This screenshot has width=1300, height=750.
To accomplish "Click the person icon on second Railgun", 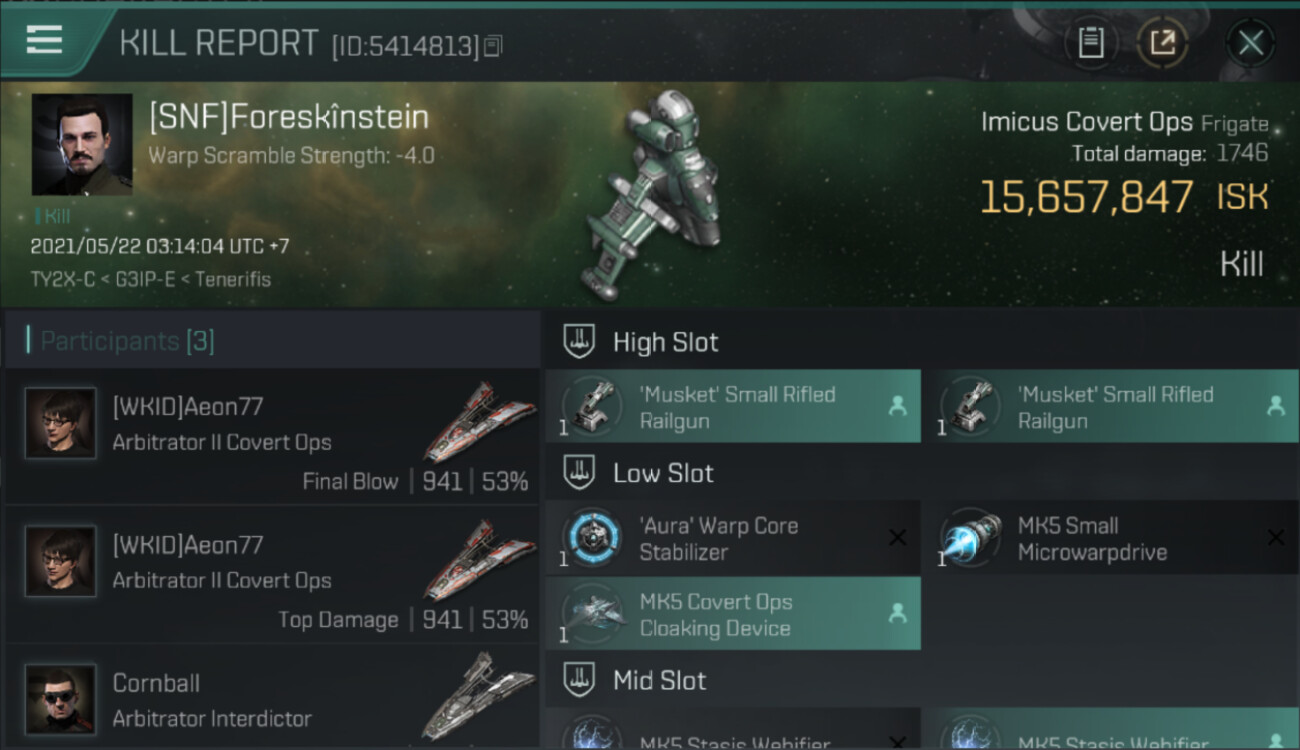I will point(1275,406).
